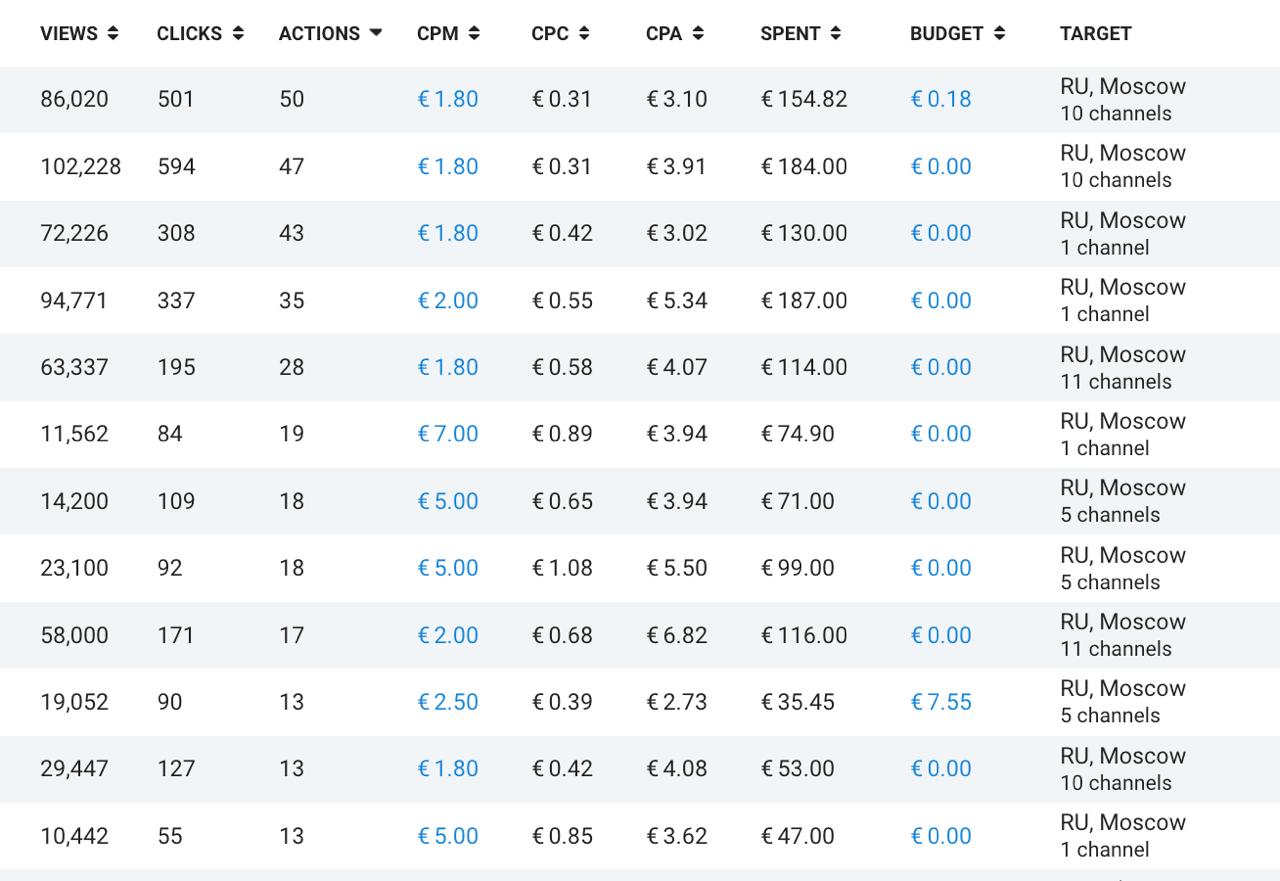Screen dimensions: 1280x881
Task: Click the €2.50 CPM link
Action: point(447,702)
